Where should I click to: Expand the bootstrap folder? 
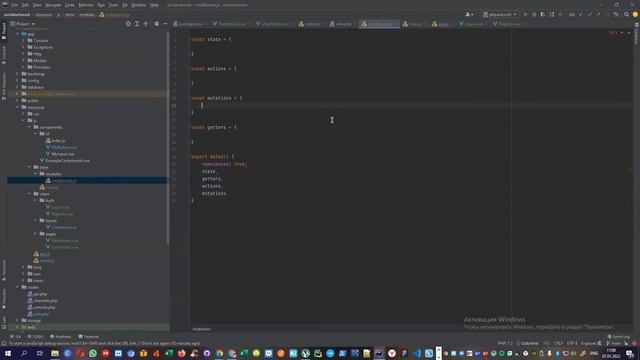(18, 74)
